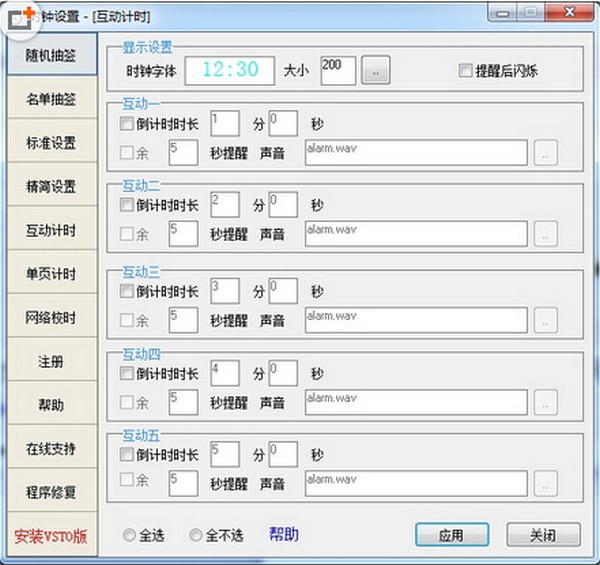This screenshot has height=565, width=600.
Task: Open the 网络校时 tab
Action: coord(52,317)
